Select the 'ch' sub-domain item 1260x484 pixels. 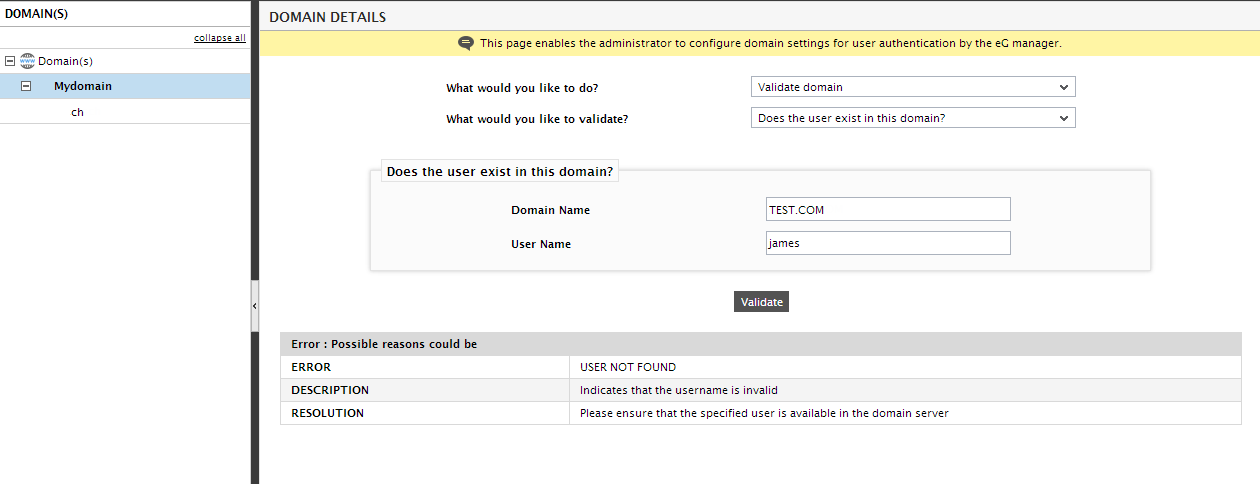click(x=77, y=112)
